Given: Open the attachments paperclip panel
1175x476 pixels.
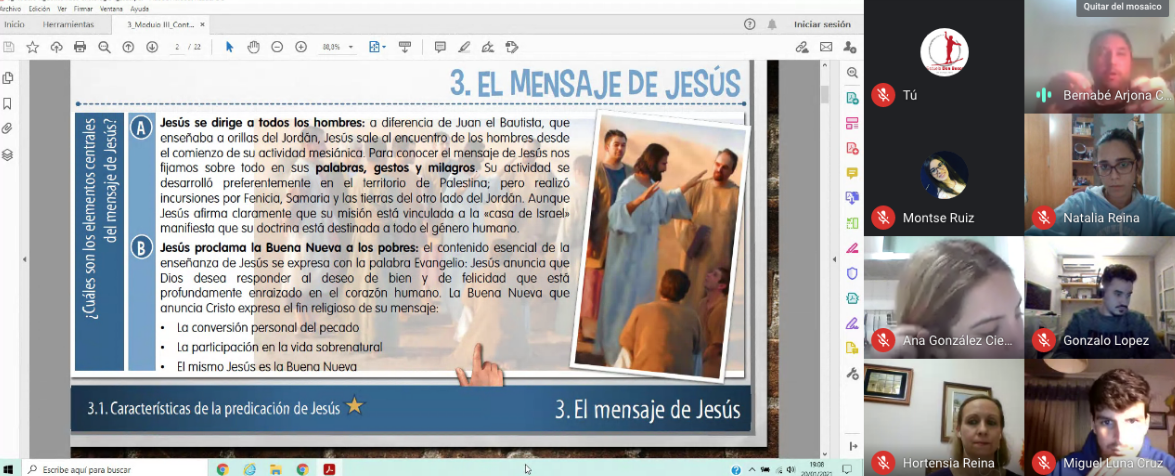Looking at the screenshot, I should click(x=8, y=129).
